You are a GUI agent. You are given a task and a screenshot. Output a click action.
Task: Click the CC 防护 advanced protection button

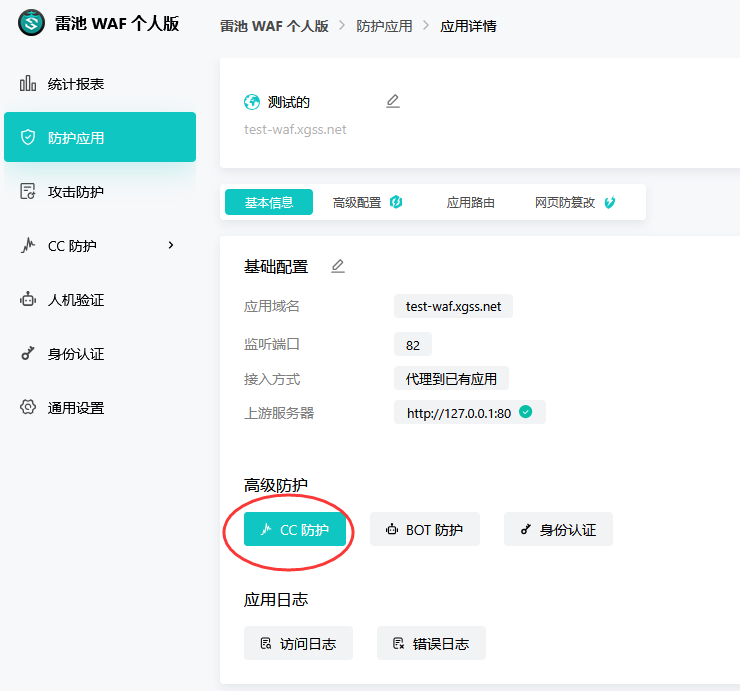295,530
